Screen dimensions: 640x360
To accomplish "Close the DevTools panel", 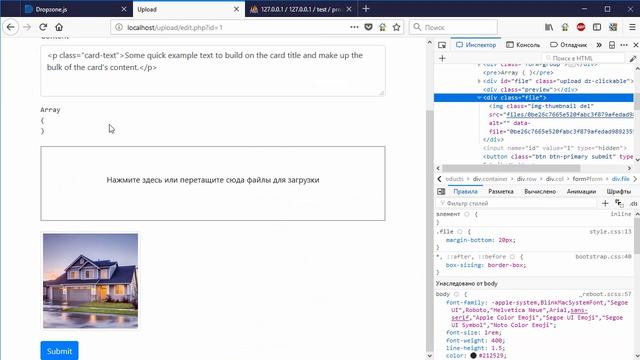I will tap(636, 45).
